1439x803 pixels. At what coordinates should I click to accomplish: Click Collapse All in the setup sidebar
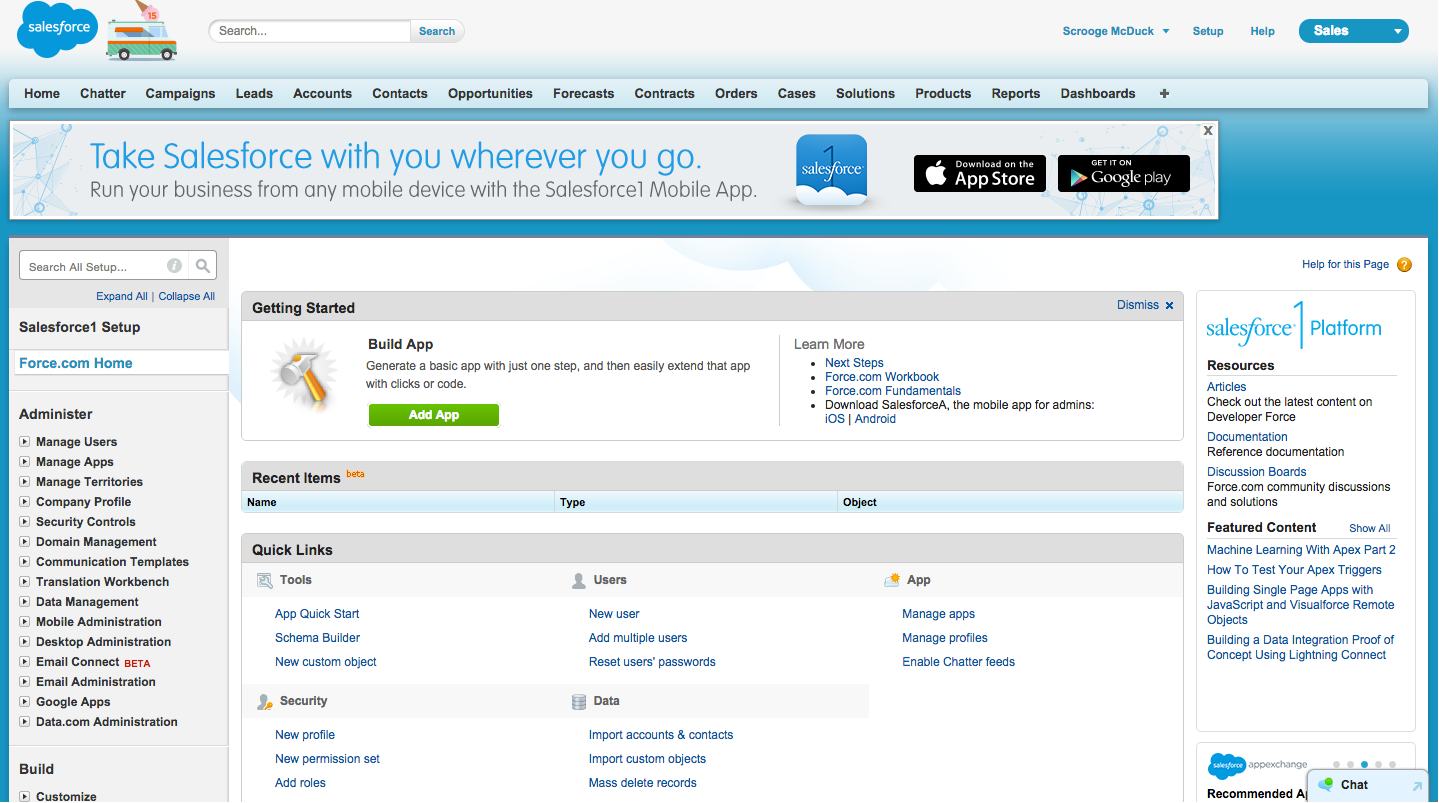point(187,296)
